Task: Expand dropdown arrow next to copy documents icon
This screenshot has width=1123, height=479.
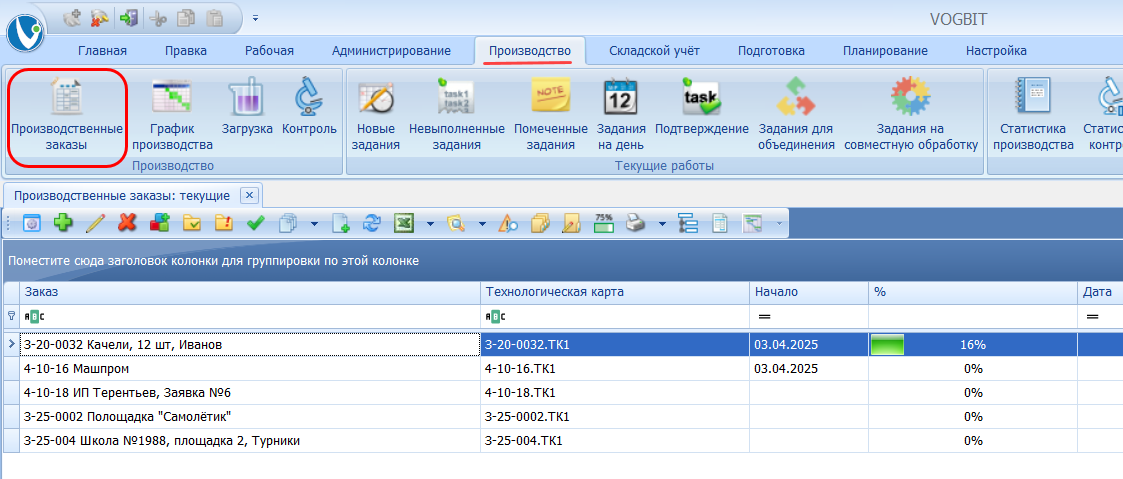Action: click(x=314, y=224)
